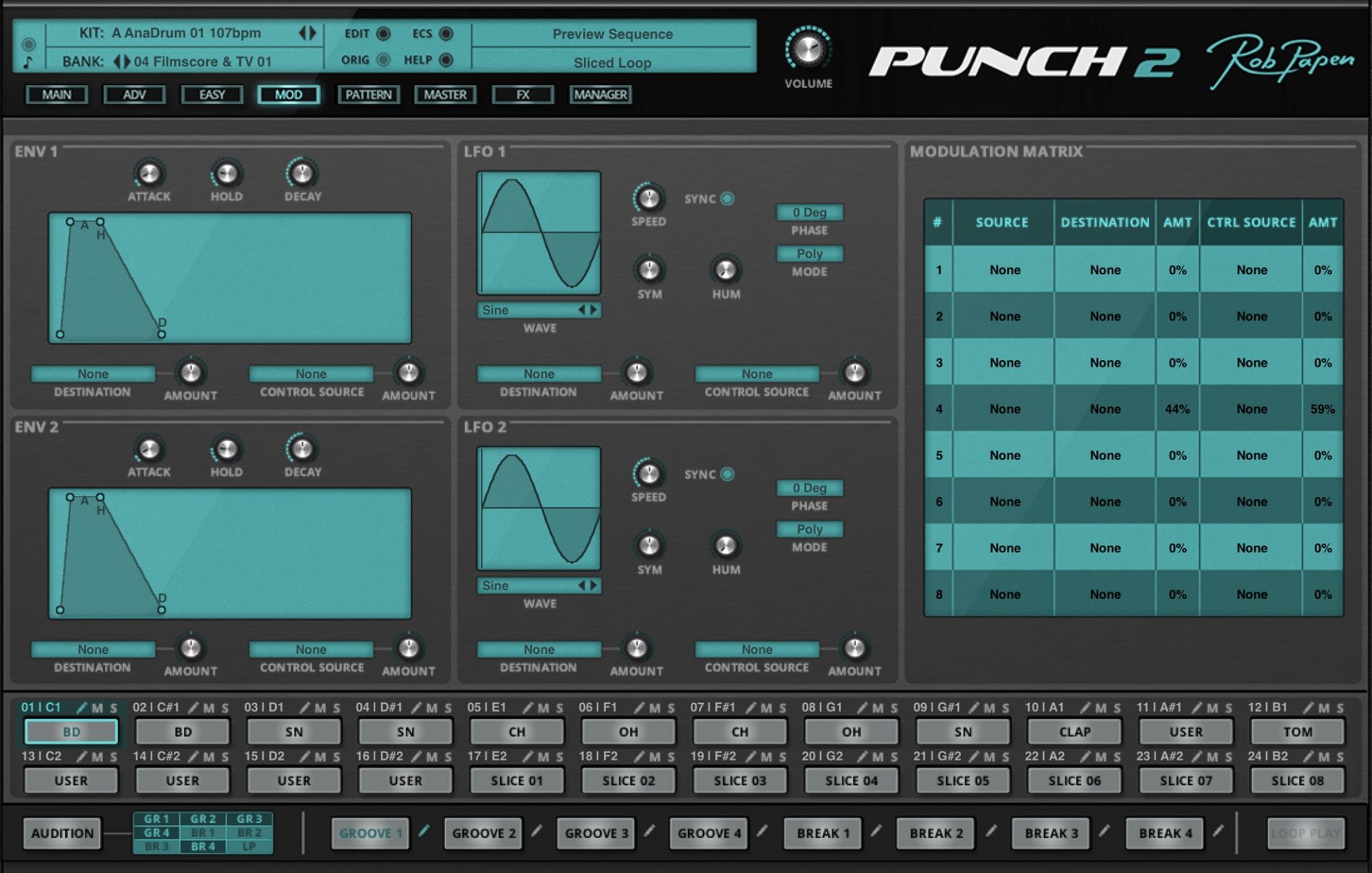The width and height of the screenshot is (1372, 873).
Task: Open the PATTERN tab
Action: click(x=368, y=94)
